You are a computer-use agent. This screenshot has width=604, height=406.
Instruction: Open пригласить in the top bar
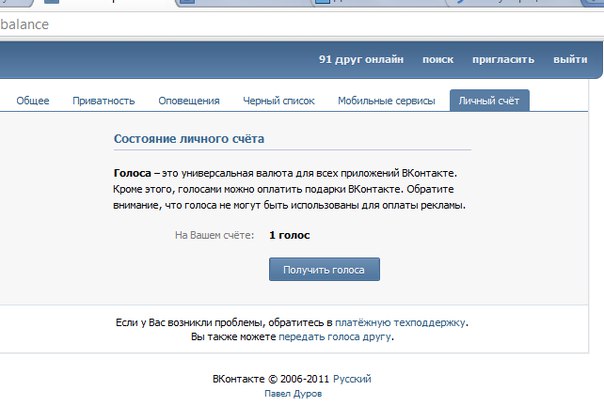coord(503,60)
